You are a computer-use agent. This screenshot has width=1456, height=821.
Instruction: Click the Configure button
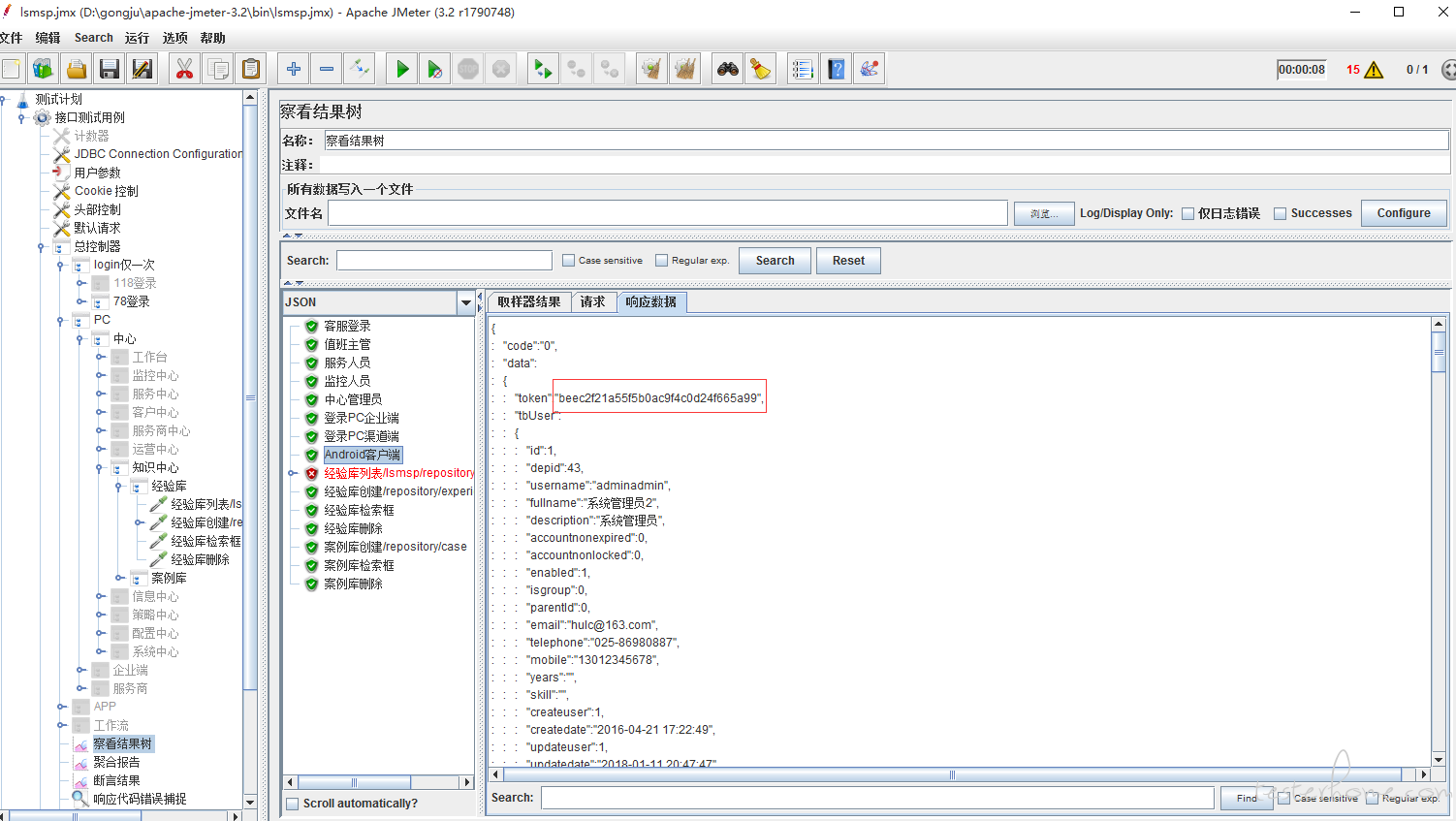tap(1404, 213)
